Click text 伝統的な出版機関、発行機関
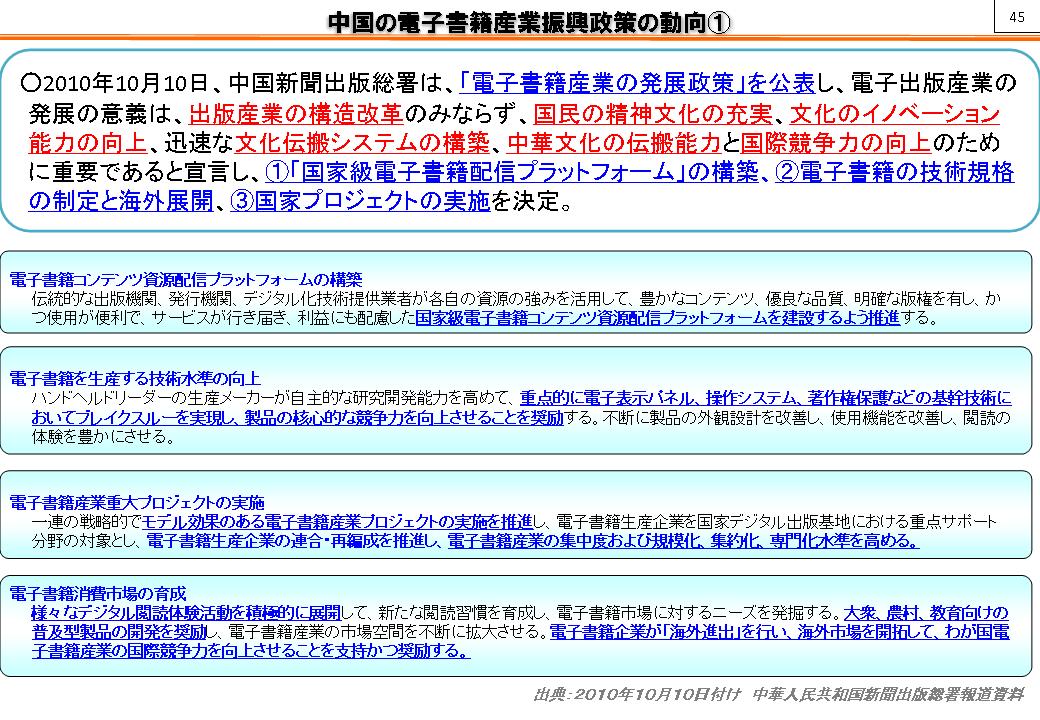Screen dimensions: 1040x720 (x=131, y=298)
